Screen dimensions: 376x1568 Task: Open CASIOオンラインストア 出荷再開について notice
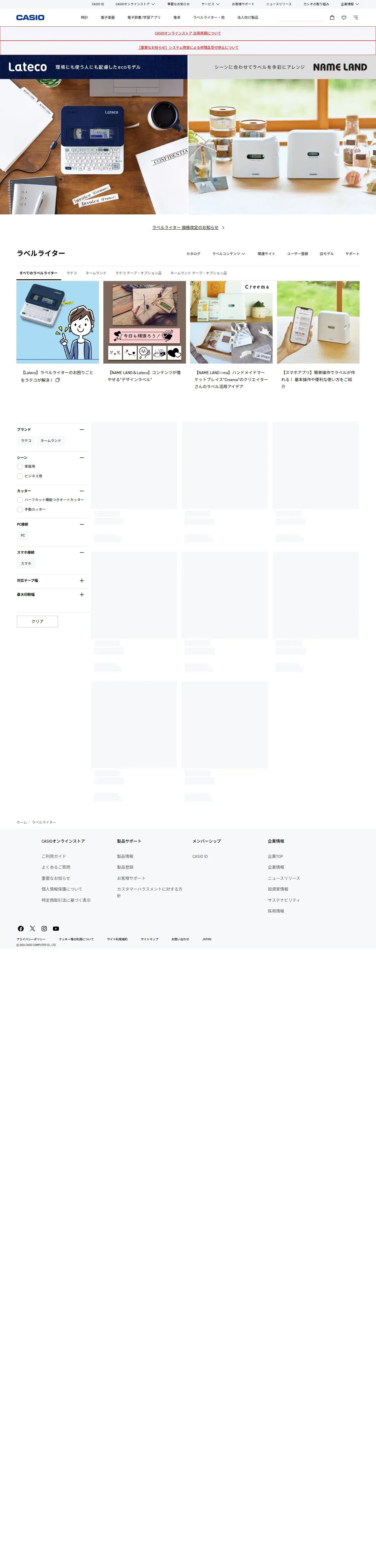point(188,33)
